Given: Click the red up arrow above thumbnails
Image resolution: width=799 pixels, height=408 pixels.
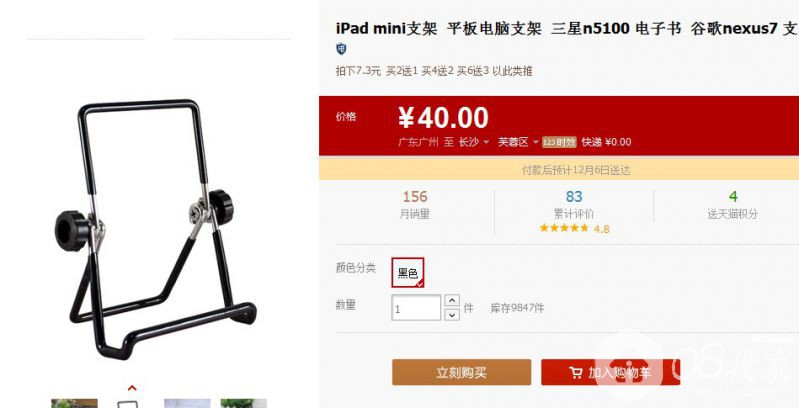Looking at the screenshot, I should (132, 389).
